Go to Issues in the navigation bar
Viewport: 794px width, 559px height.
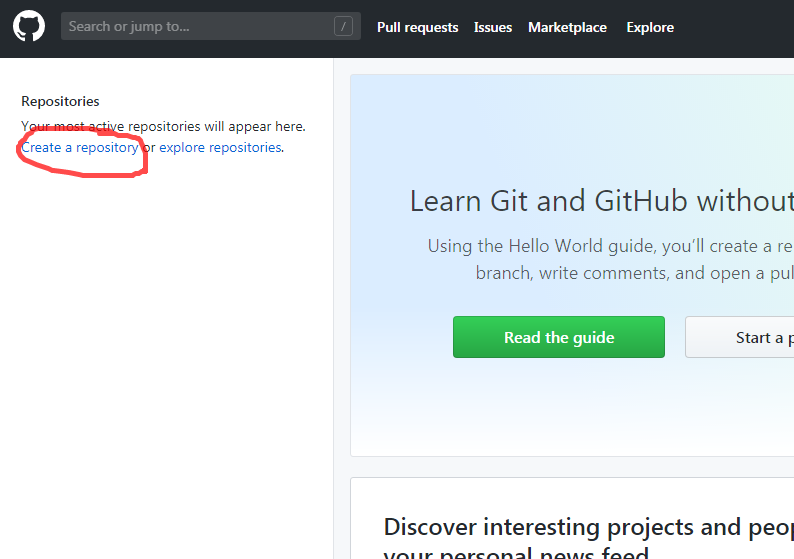[x=493, y=27]
